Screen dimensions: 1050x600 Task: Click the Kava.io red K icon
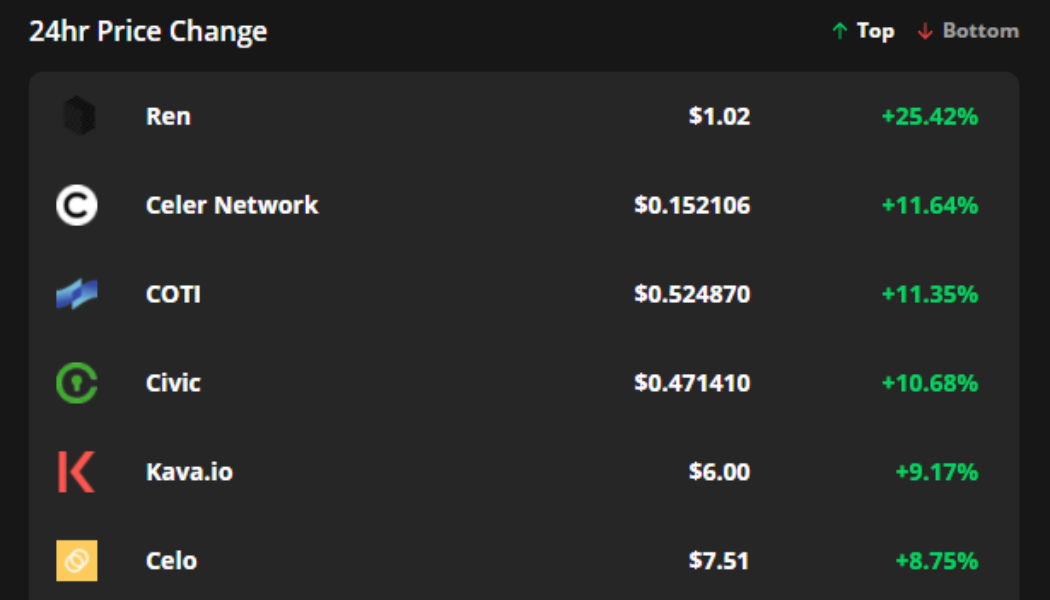tap(77, 472)
